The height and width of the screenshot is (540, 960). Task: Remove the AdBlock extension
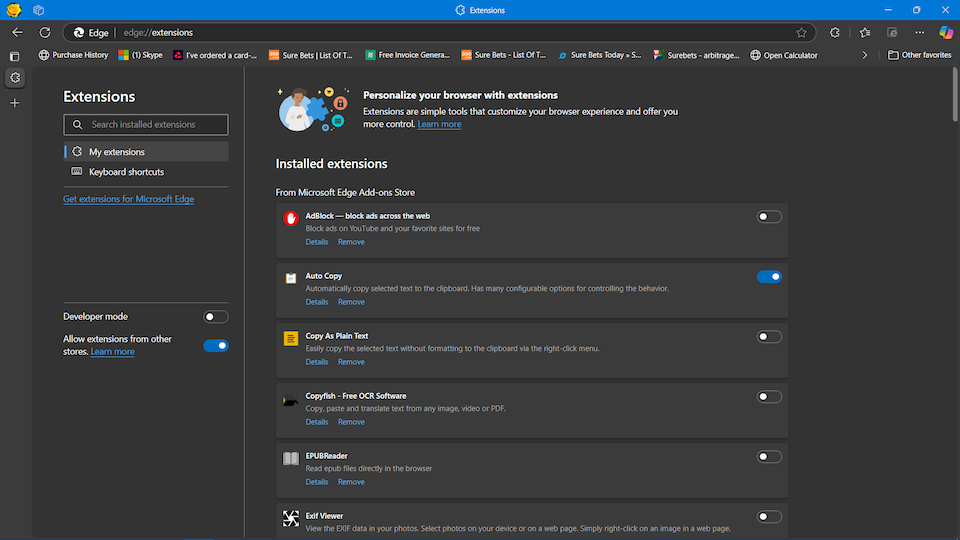tap(351, 242)
